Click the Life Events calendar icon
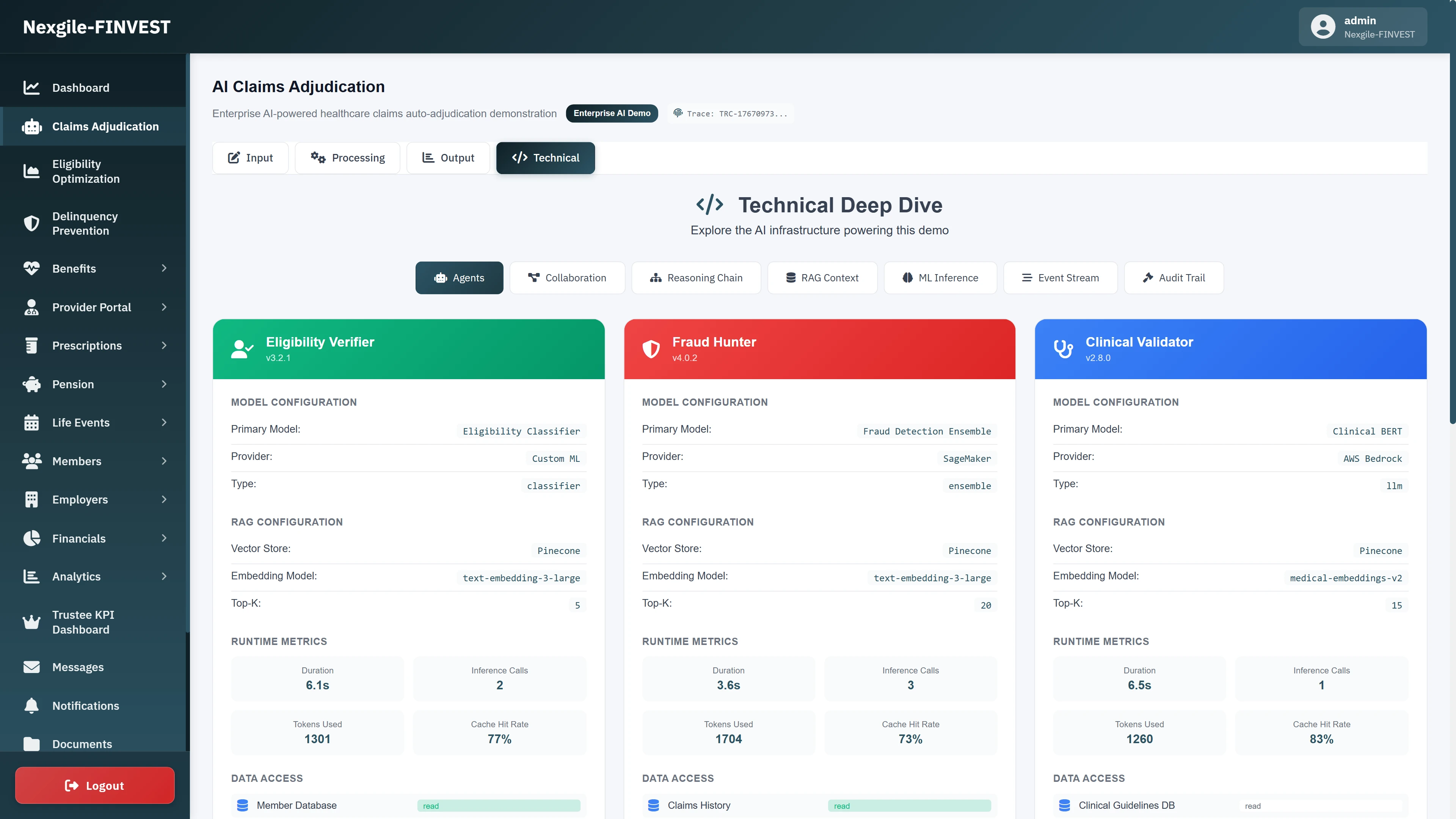This screenshot has width=1456, height=819. click(x=31, y=423)
